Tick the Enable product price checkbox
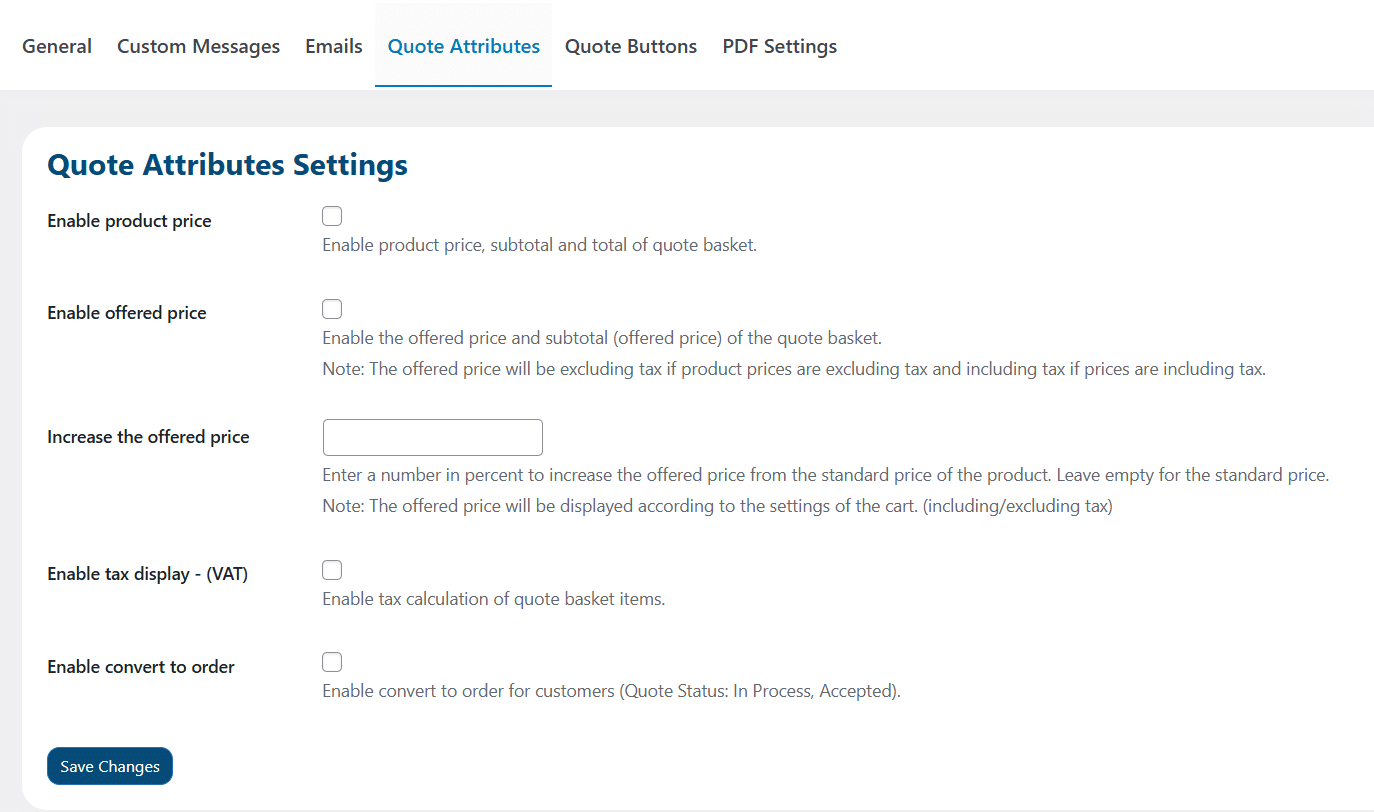The width and height of the screenshot is (1374, 812). [332, 217]
